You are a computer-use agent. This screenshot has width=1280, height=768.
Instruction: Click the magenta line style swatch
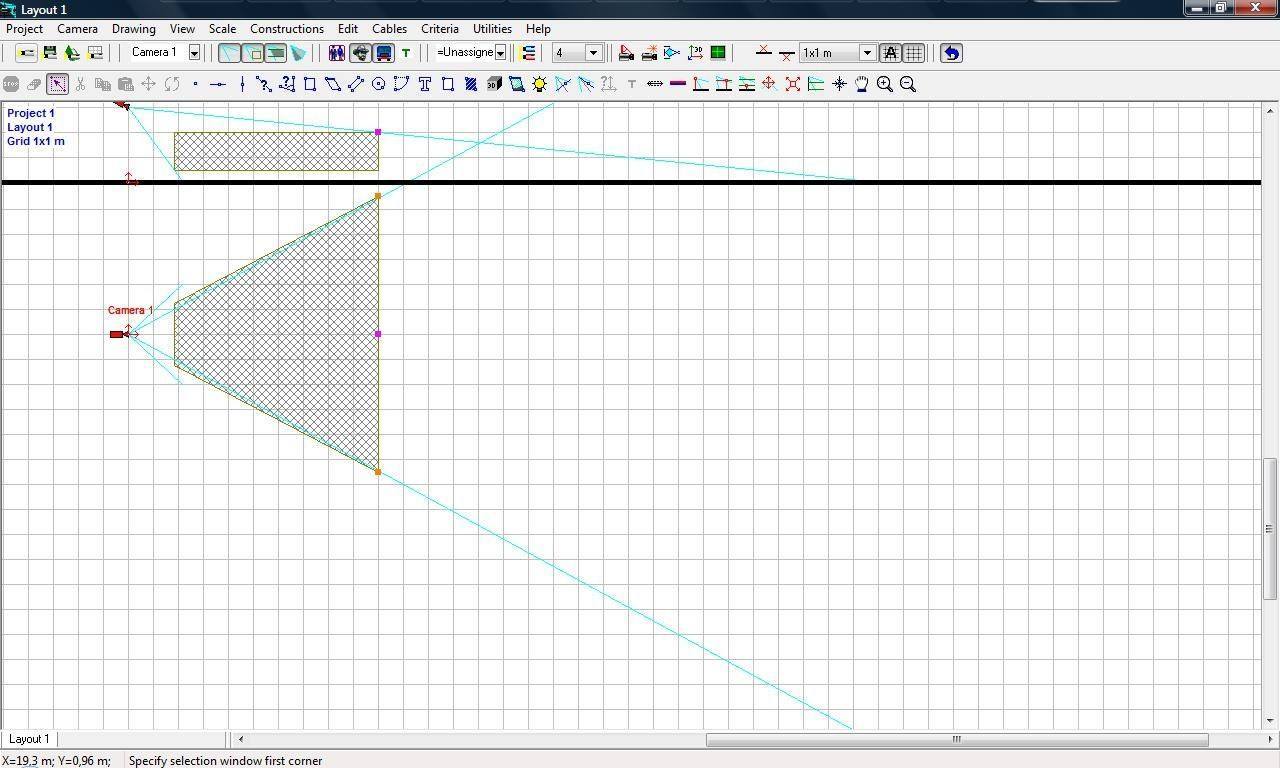point(677,84)
